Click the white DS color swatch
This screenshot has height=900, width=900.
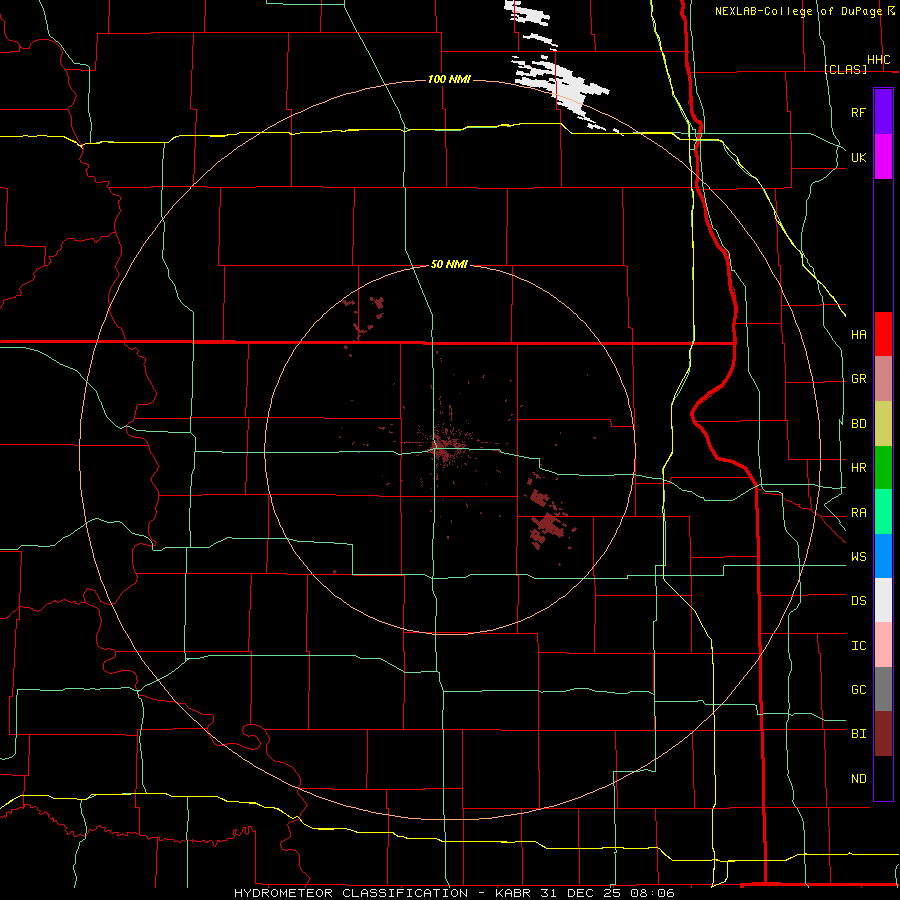[883, 600]
